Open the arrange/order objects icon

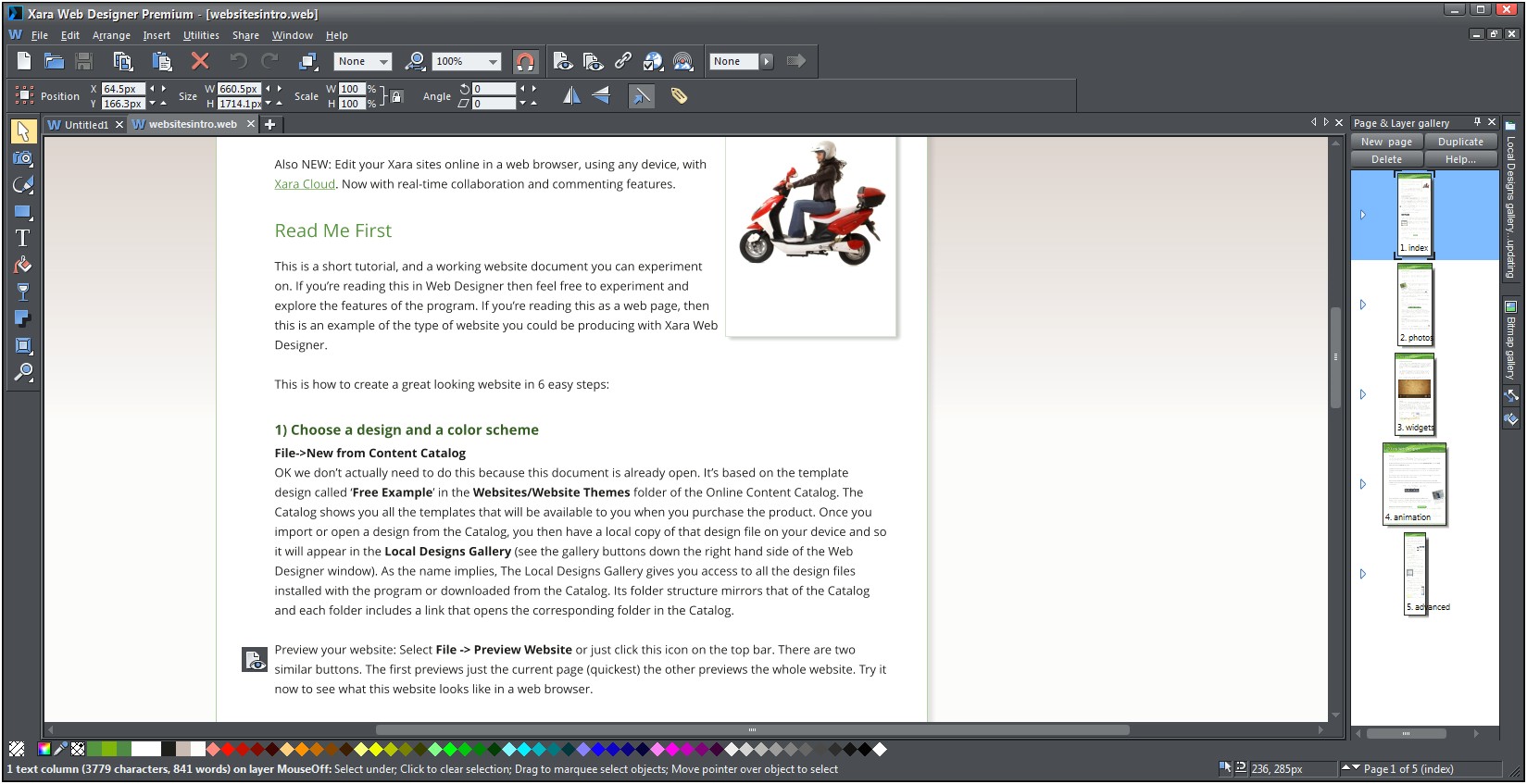click(x=308, y=61)
